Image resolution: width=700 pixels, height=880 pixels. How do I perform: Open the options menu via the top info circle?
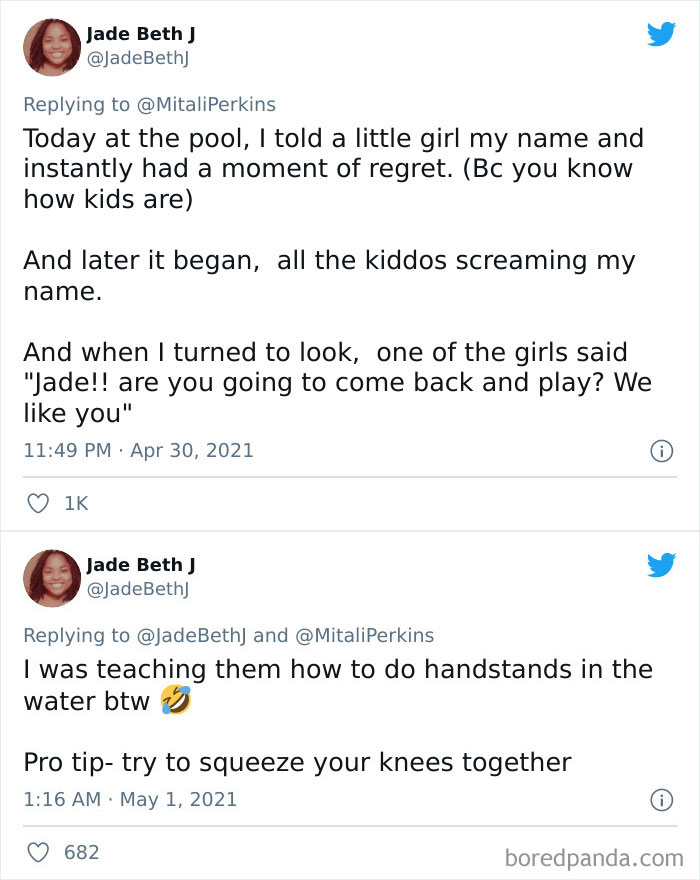pos(661,452)
